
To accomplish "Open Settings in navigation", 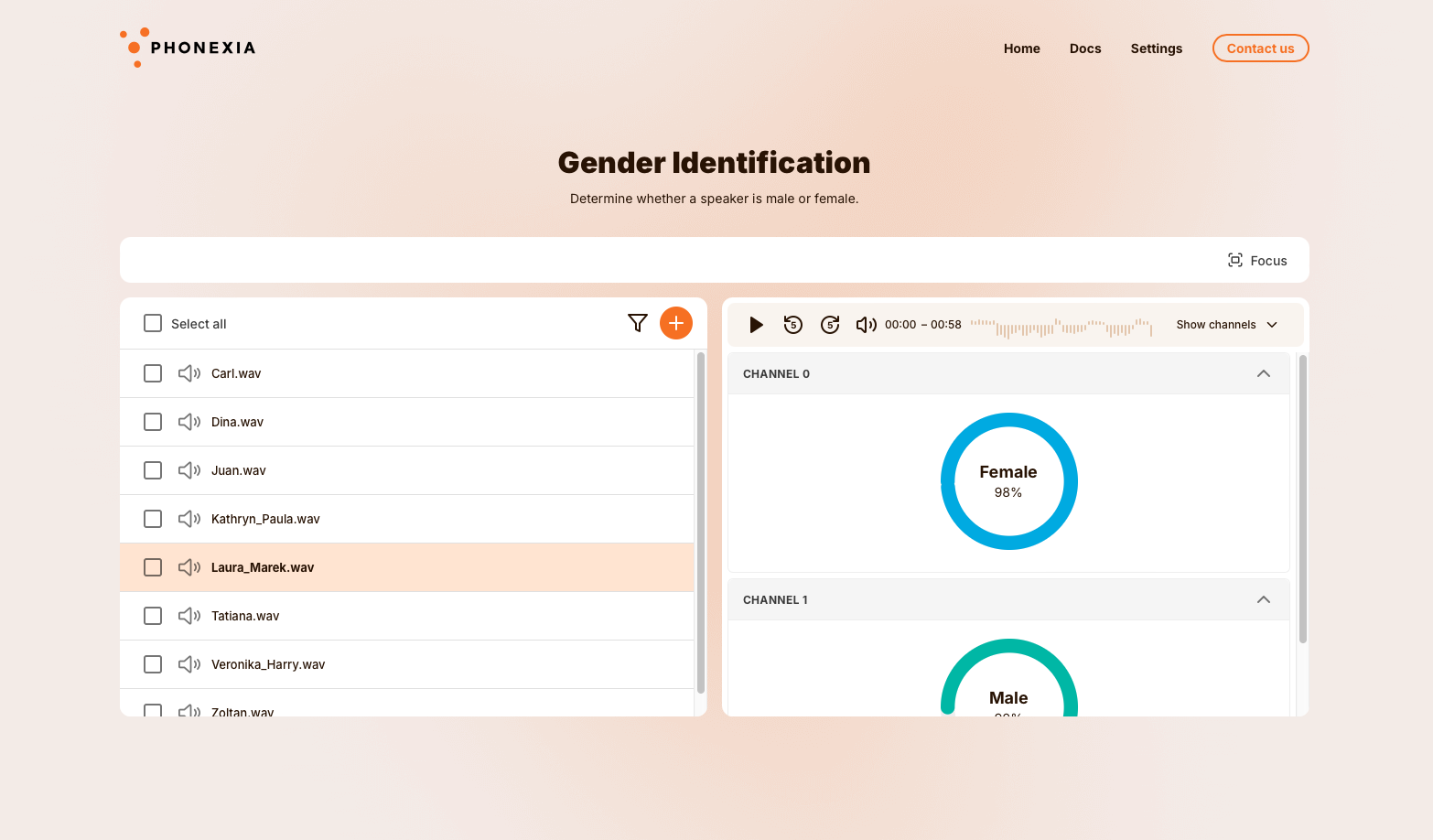I will (1156, 48).
